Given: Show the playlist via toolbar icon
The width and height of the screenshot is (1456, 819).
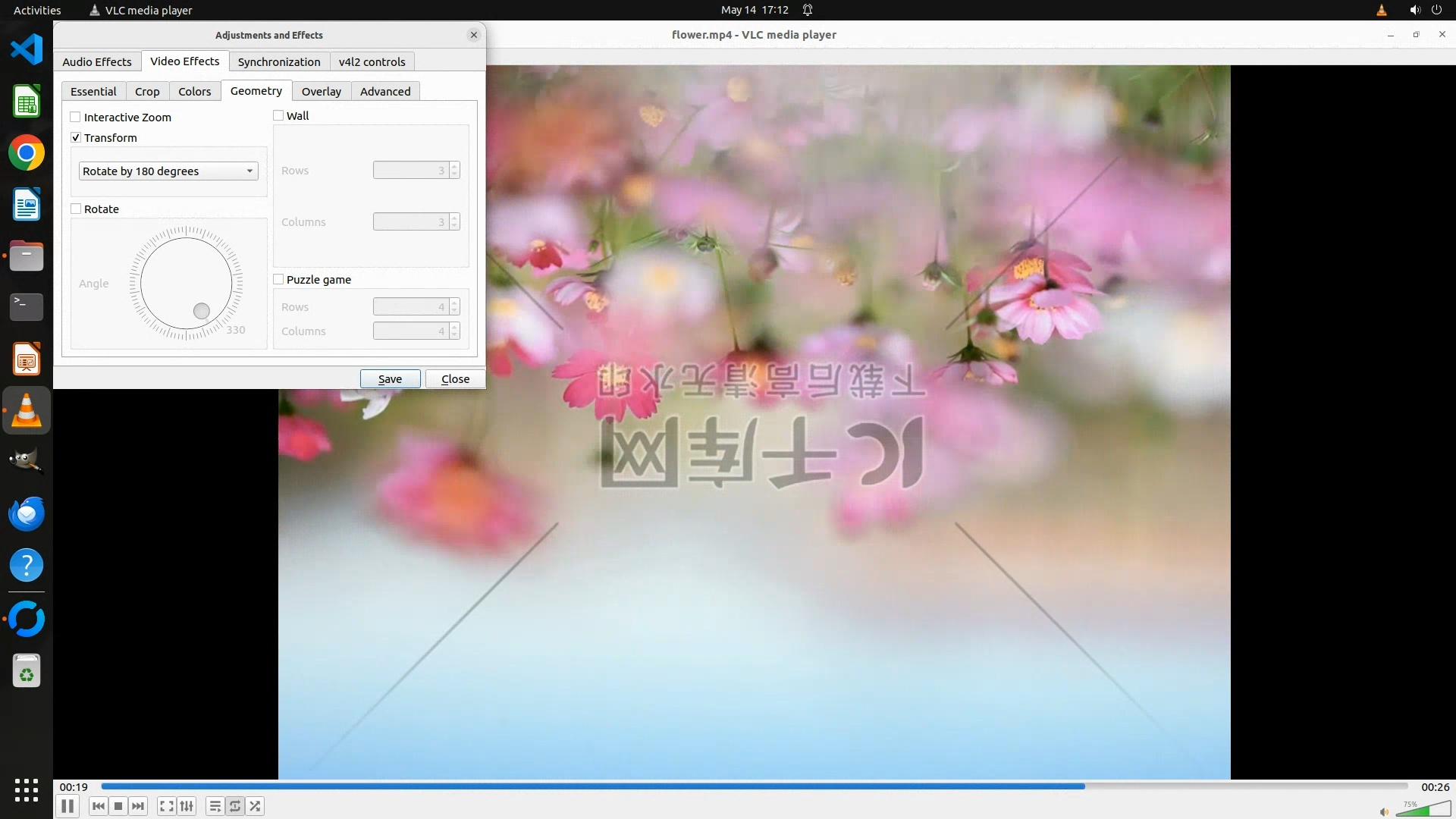Looking at the screenshot, I should tap(215, 806).
